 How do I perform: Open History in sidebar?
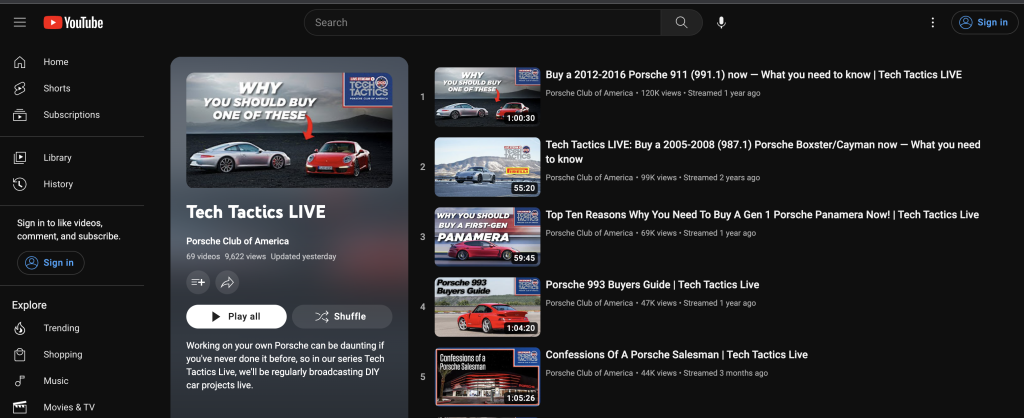[58, 184]
